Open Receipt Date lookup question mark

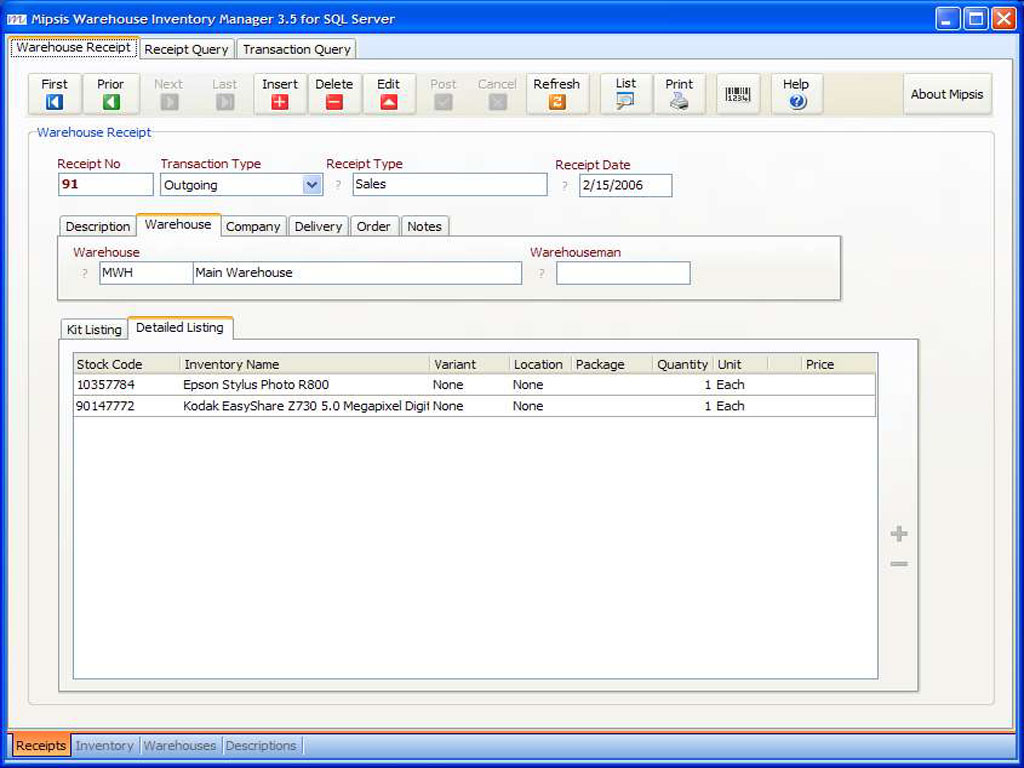[565, 186]
